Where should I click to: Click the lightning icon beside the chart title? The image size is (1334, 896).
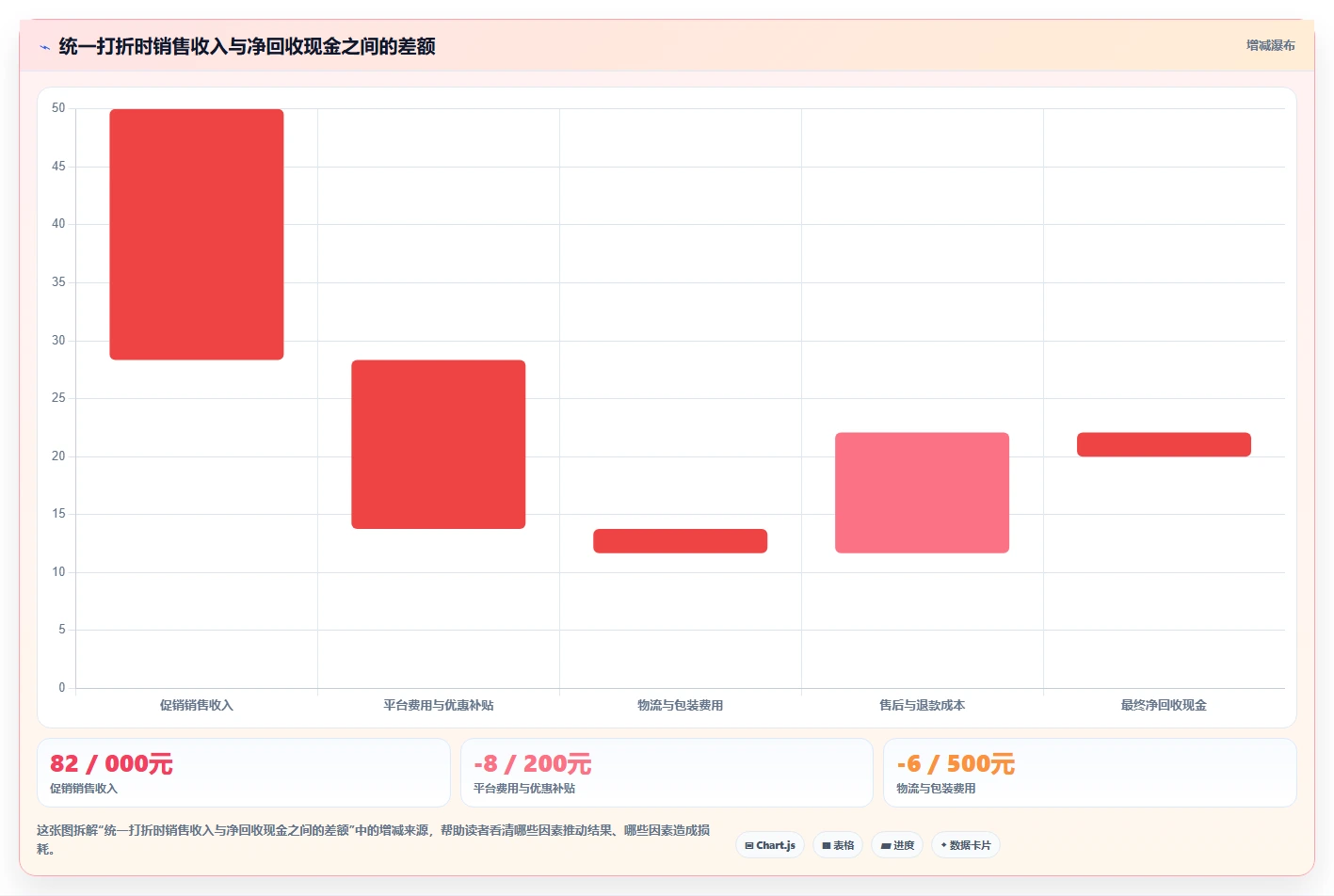tap(44, 47)
